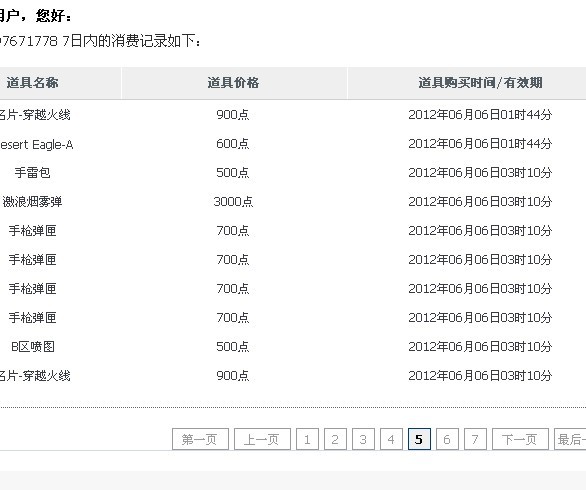Click the current page 5 button
586x490 pixels.
click(419, 439)
